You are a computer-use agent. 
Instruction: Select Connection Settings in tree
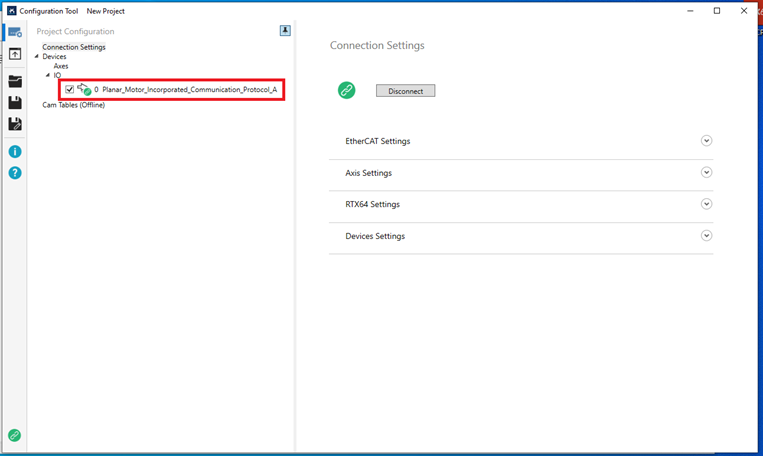[73, 47]
